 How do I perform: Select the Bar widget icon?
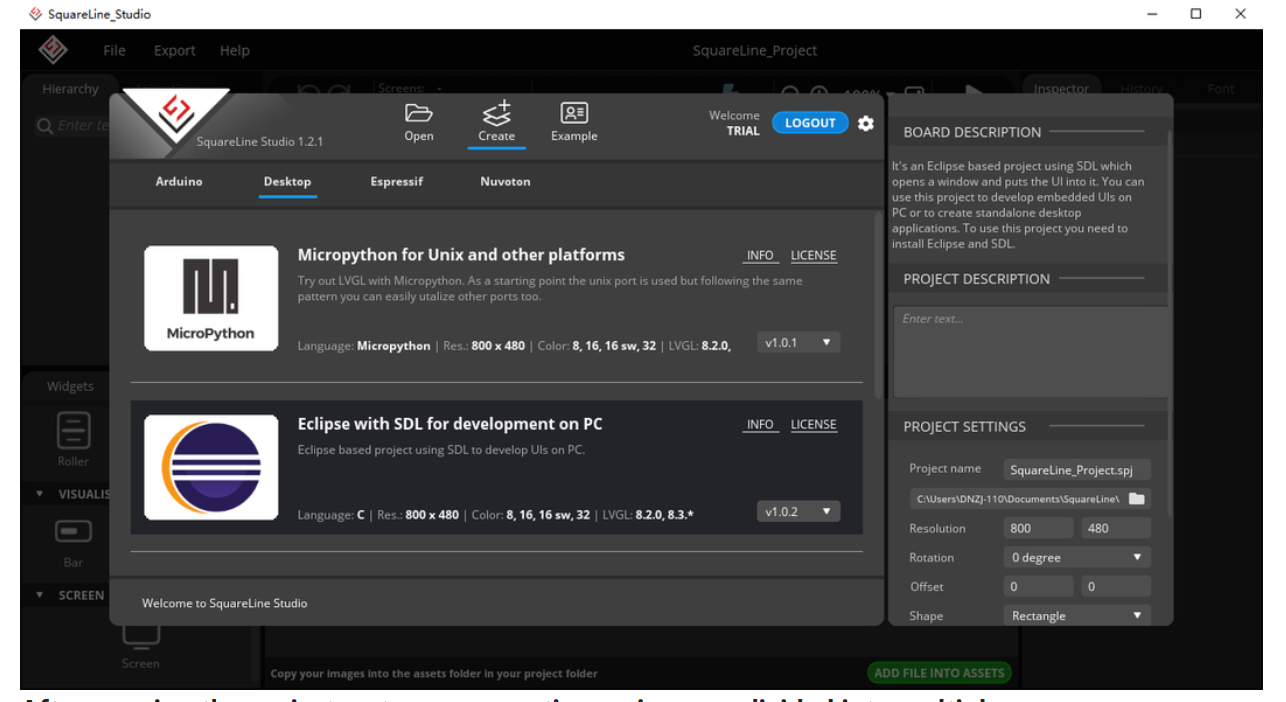click(73, 531)
